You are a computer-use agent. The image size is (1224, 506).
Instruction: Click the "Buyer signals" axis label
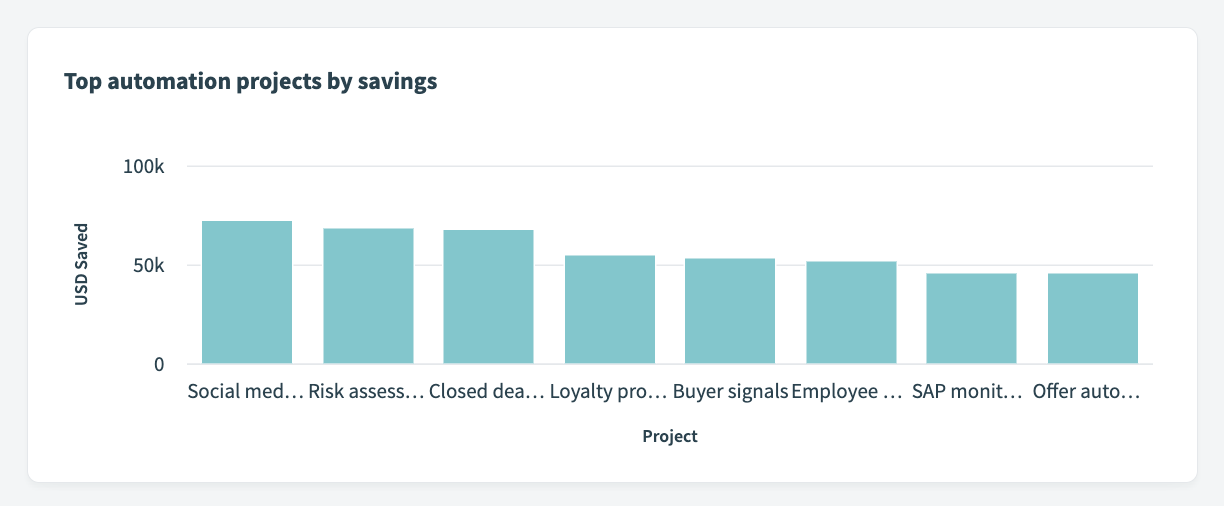point(730,392)
